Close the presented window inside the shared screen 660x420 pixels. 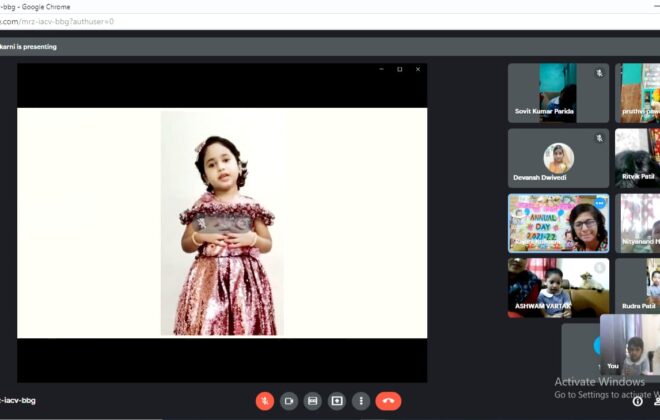coord(418,69)
